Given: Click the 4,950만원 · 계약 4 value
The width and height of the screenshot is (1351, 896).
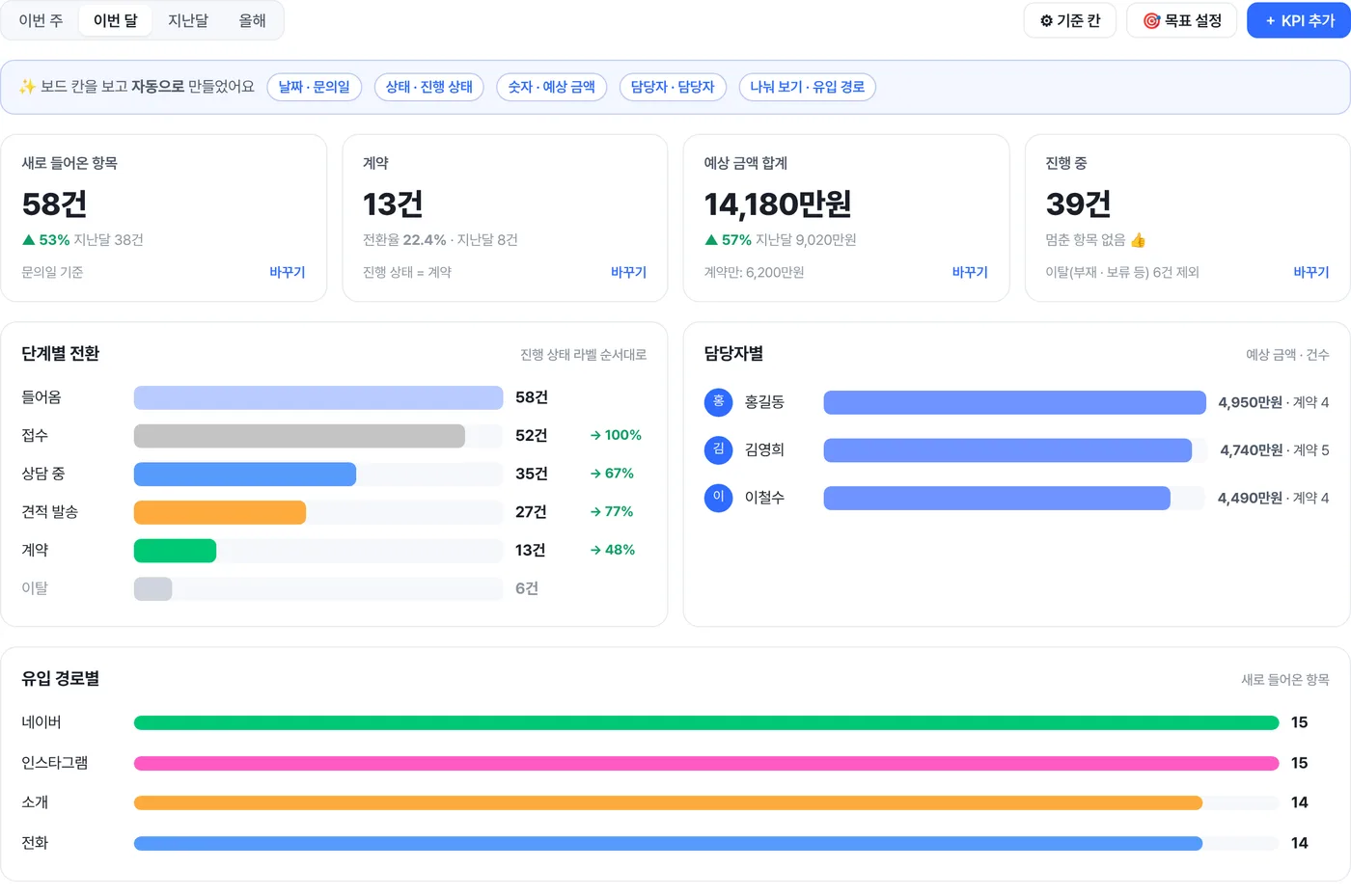Looking at the screenshot, I should point(1274,402).
